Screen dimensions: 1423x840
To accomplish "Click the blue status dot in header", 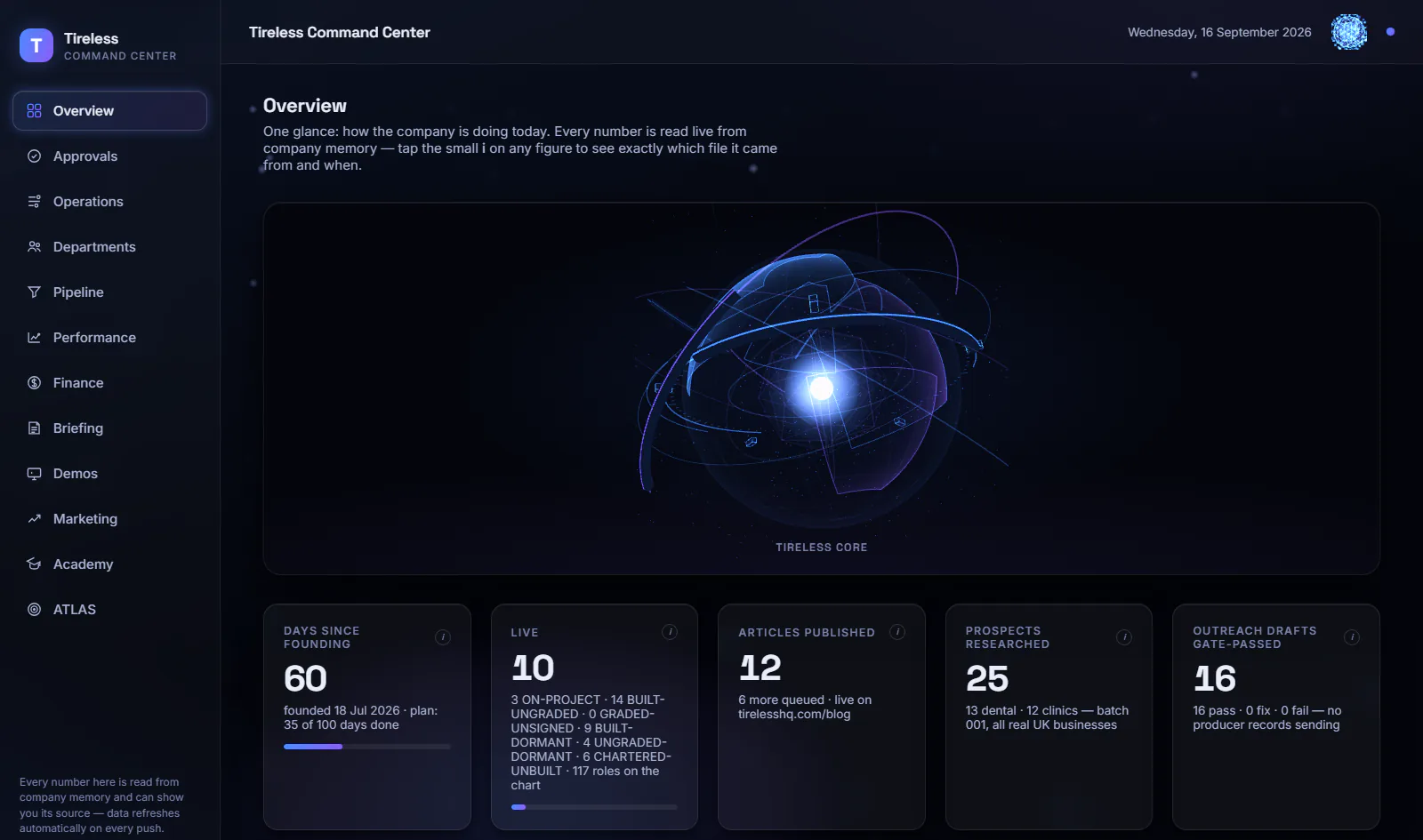I will (x=1390, y=32).
